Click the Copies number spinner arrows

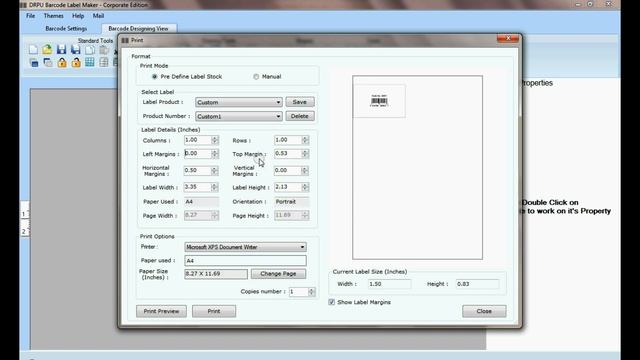click(311, 291)
